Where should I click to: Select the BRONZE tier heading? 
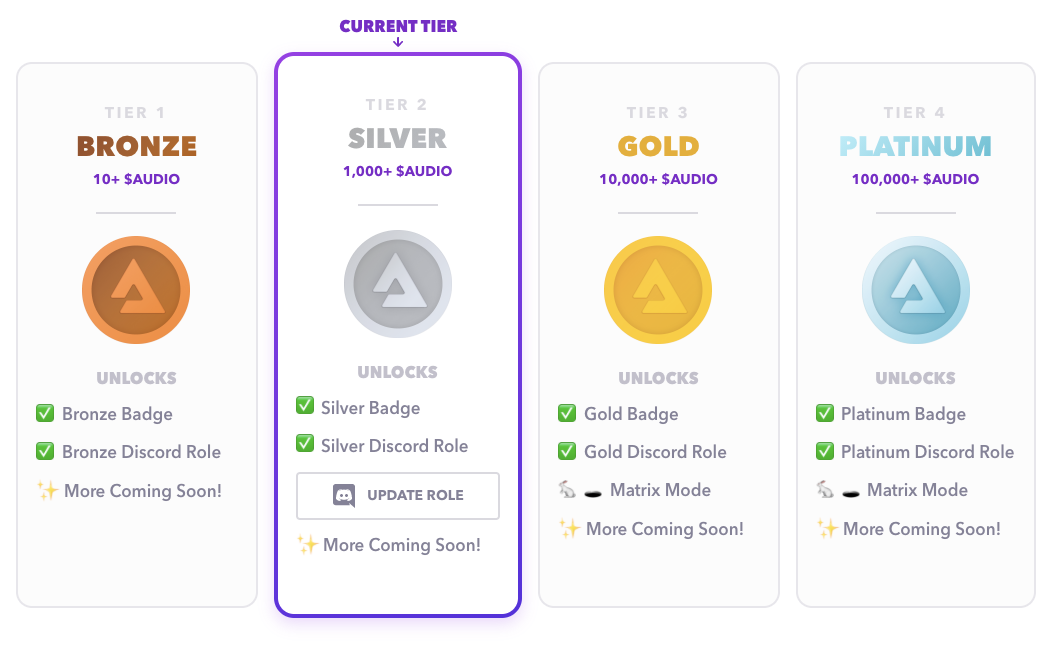pos(136,146)
